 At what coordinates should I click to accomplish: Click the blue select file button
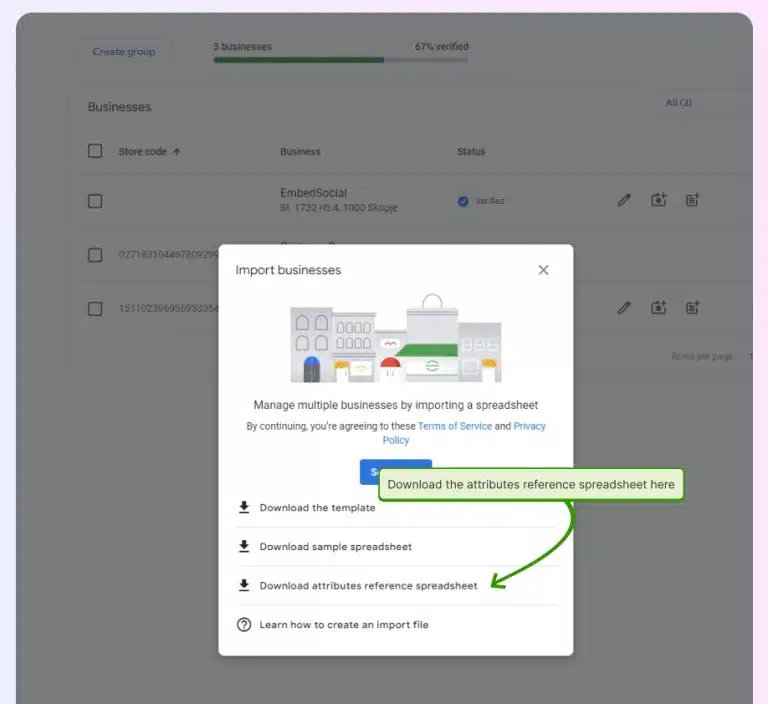(x=370, y=472)
